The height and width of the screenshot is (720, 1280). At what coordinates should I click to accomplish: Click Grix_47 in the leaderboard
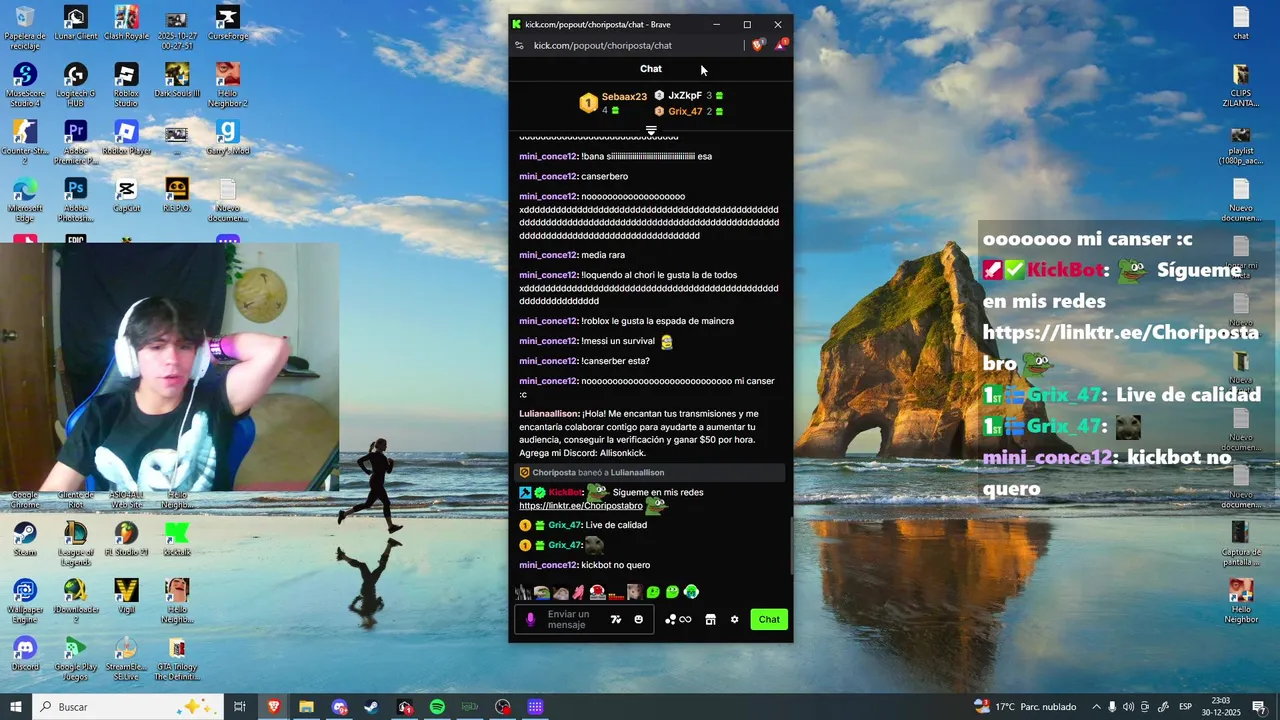(685, 111)
